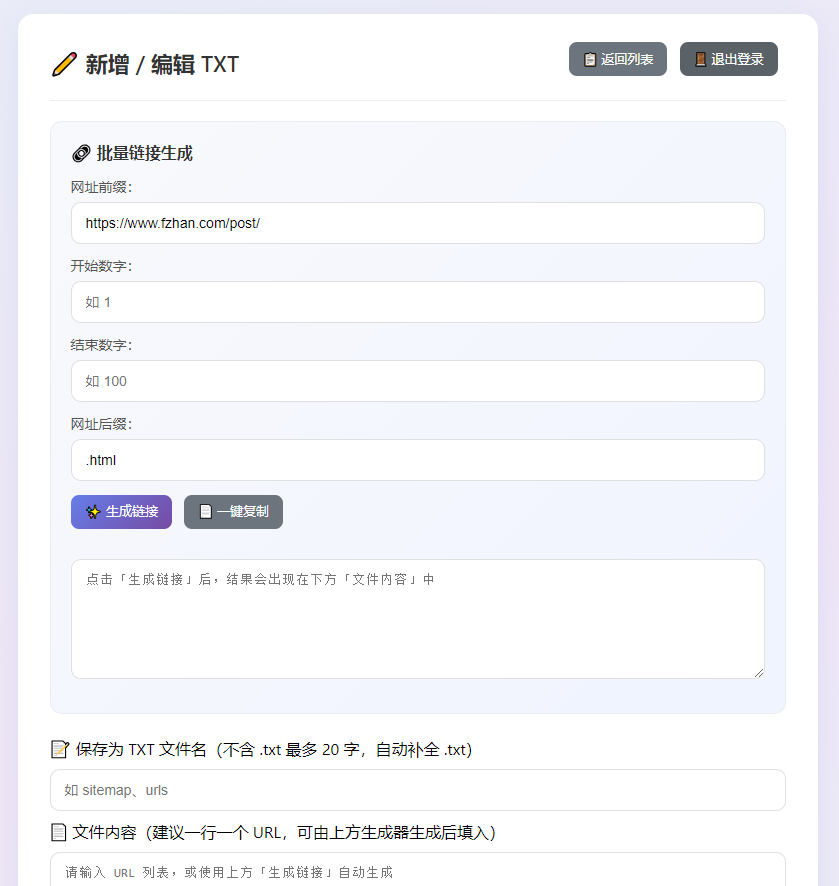Click the 网址后缀 label text
The height and width of the screenshot is (886, 839).
tap(101, 424)
